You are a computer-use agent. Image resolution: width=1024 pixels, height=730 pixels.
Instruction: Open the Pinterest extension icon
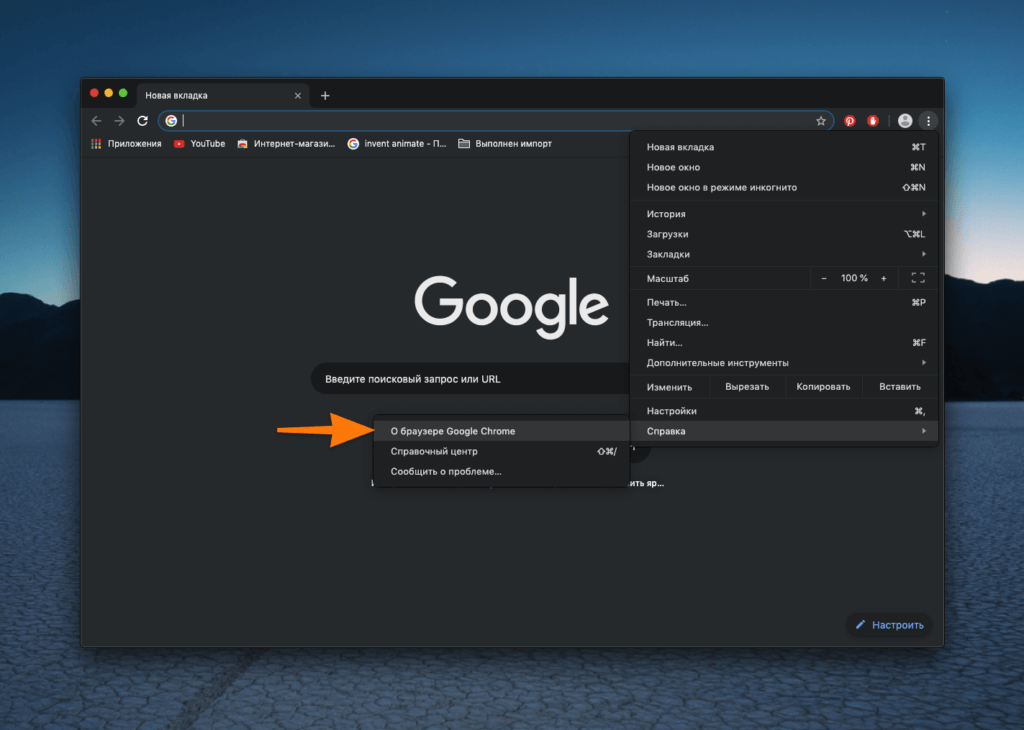tap(849, 121)
